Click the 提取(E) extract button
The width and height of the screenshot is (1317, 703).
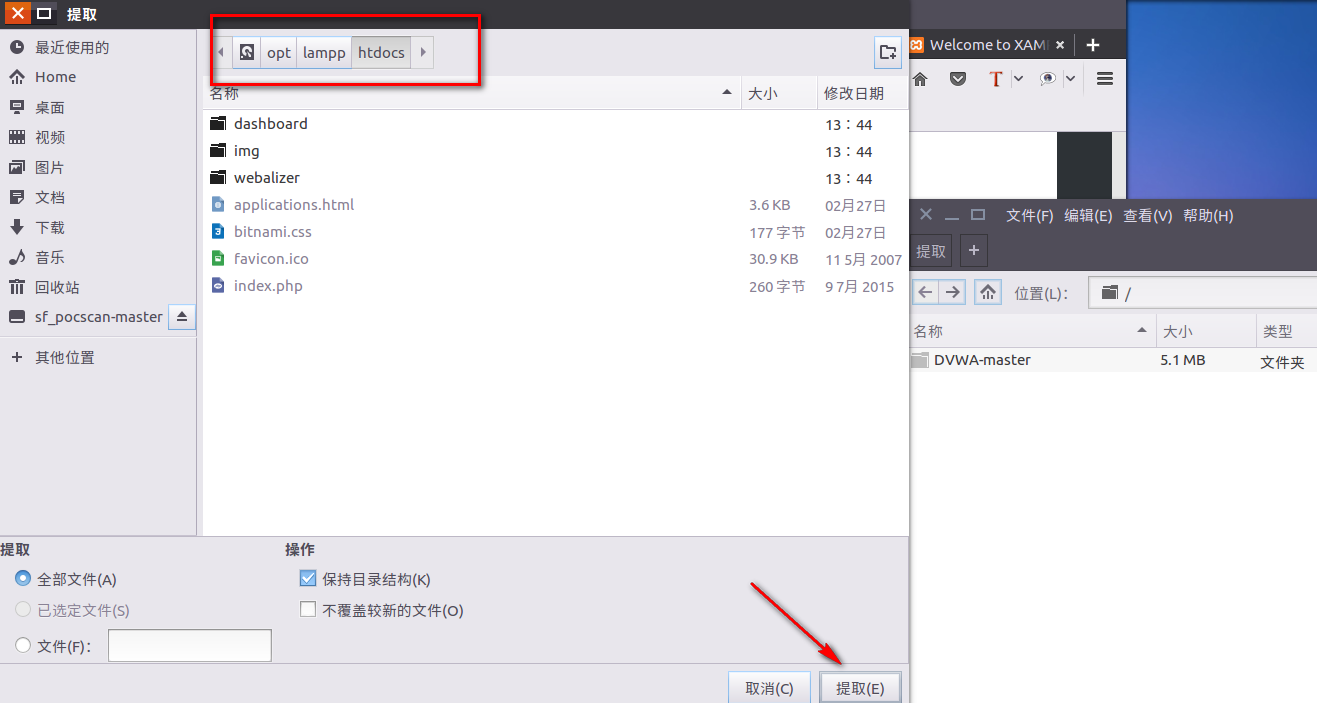tap(860, 688)
